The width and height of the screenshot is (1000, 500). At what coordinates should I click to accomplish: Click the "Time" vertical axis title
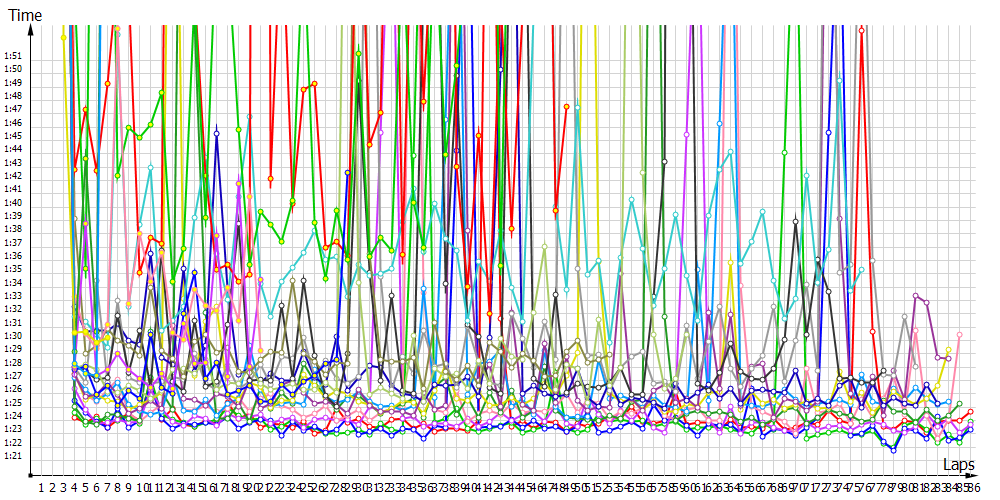(25, 15)
